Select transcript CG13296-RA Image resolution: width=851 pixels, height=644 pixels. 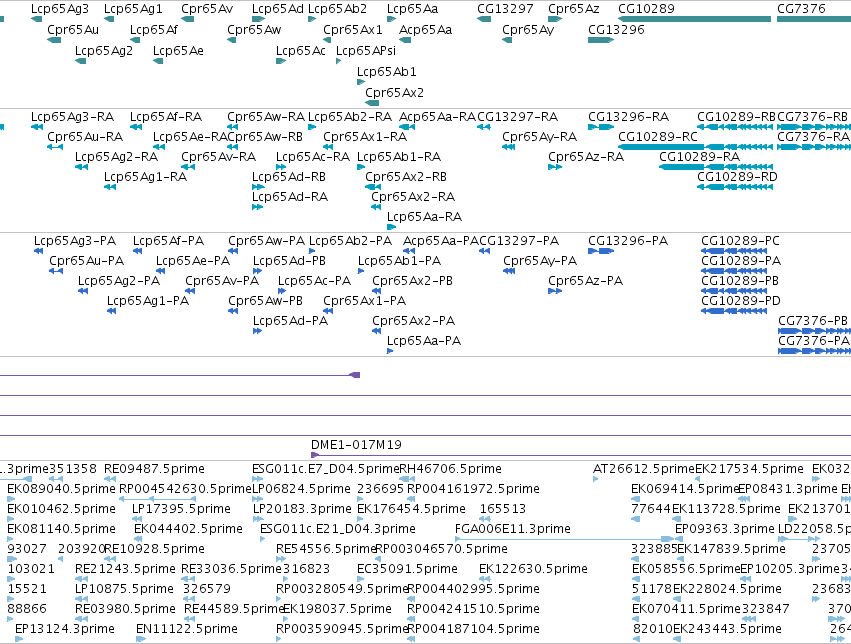[628, 117]
